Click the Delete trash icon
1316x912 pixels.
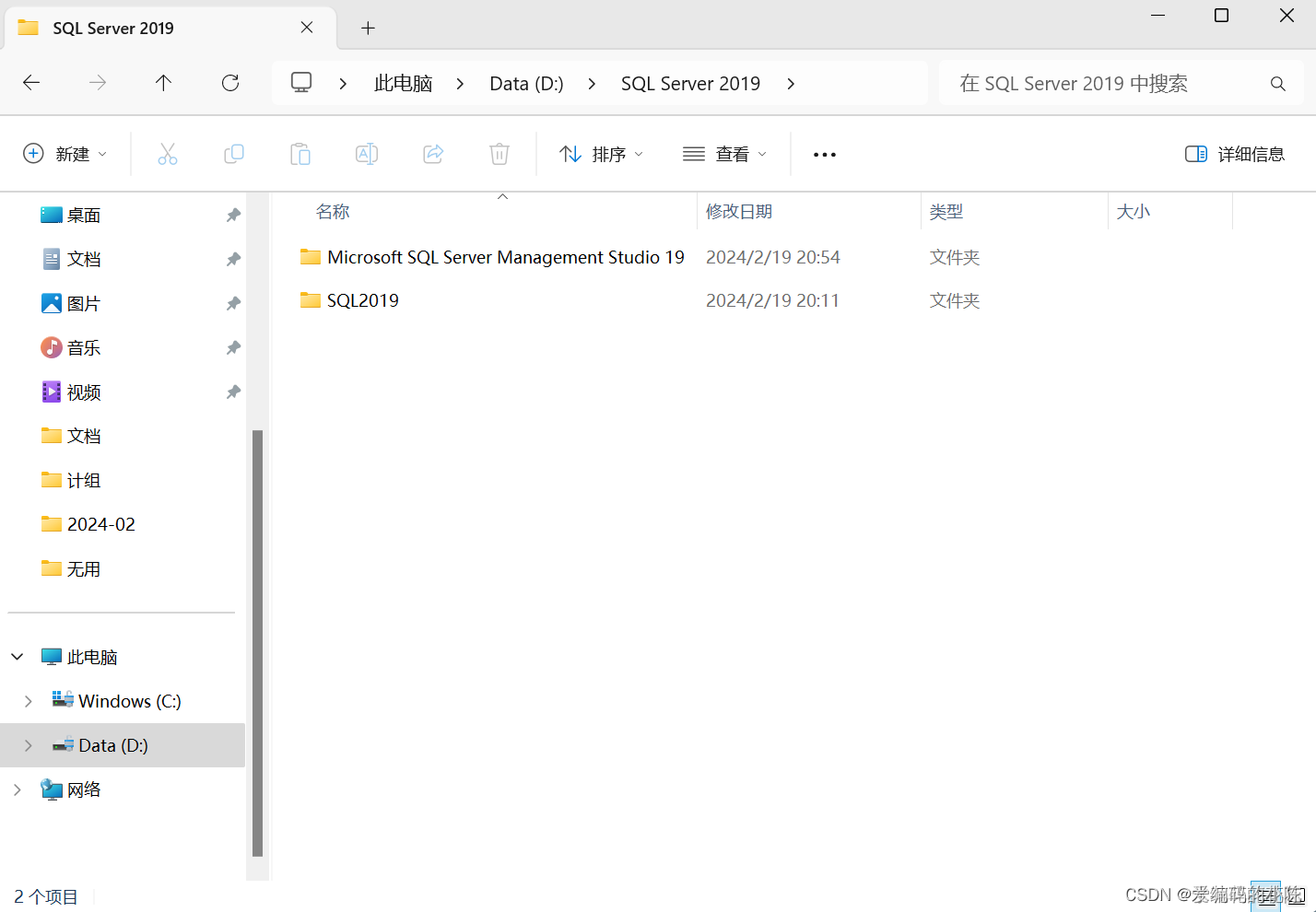(499, 154)
